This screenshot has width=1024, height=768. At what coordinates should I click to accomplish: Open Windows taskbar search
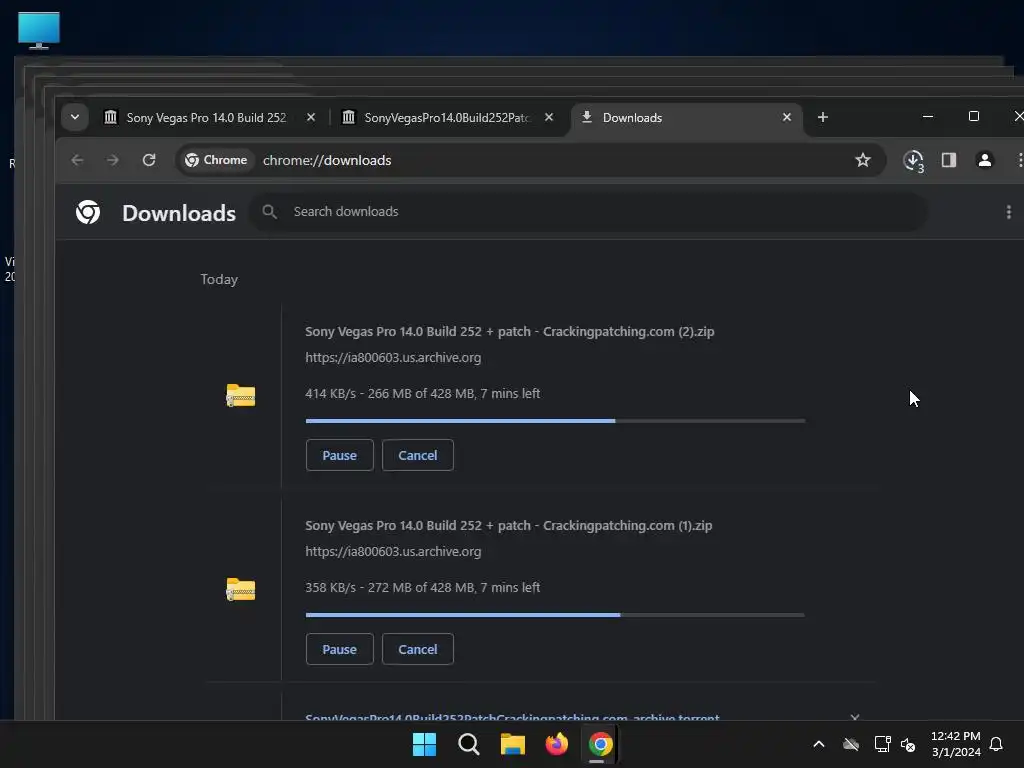coord(469,744)
